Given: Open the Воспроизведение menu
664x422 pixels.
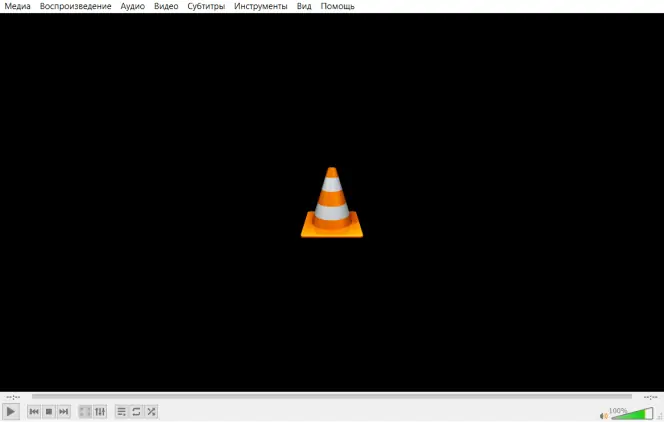Looking at the screenshot, I should click(x=75, y=6).
